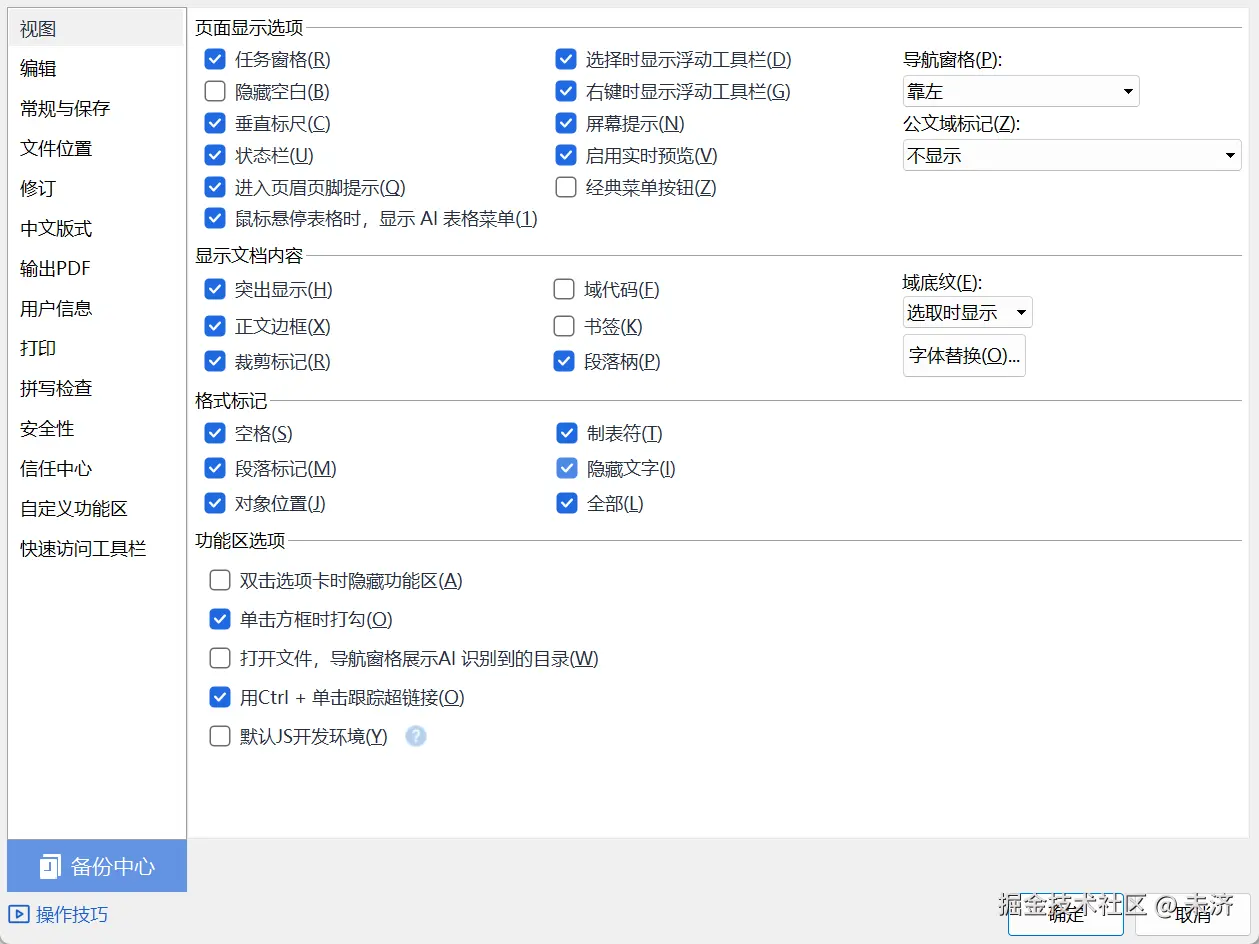Toggle the 启用实时预览 checkbox

click(x=566, y=156)
